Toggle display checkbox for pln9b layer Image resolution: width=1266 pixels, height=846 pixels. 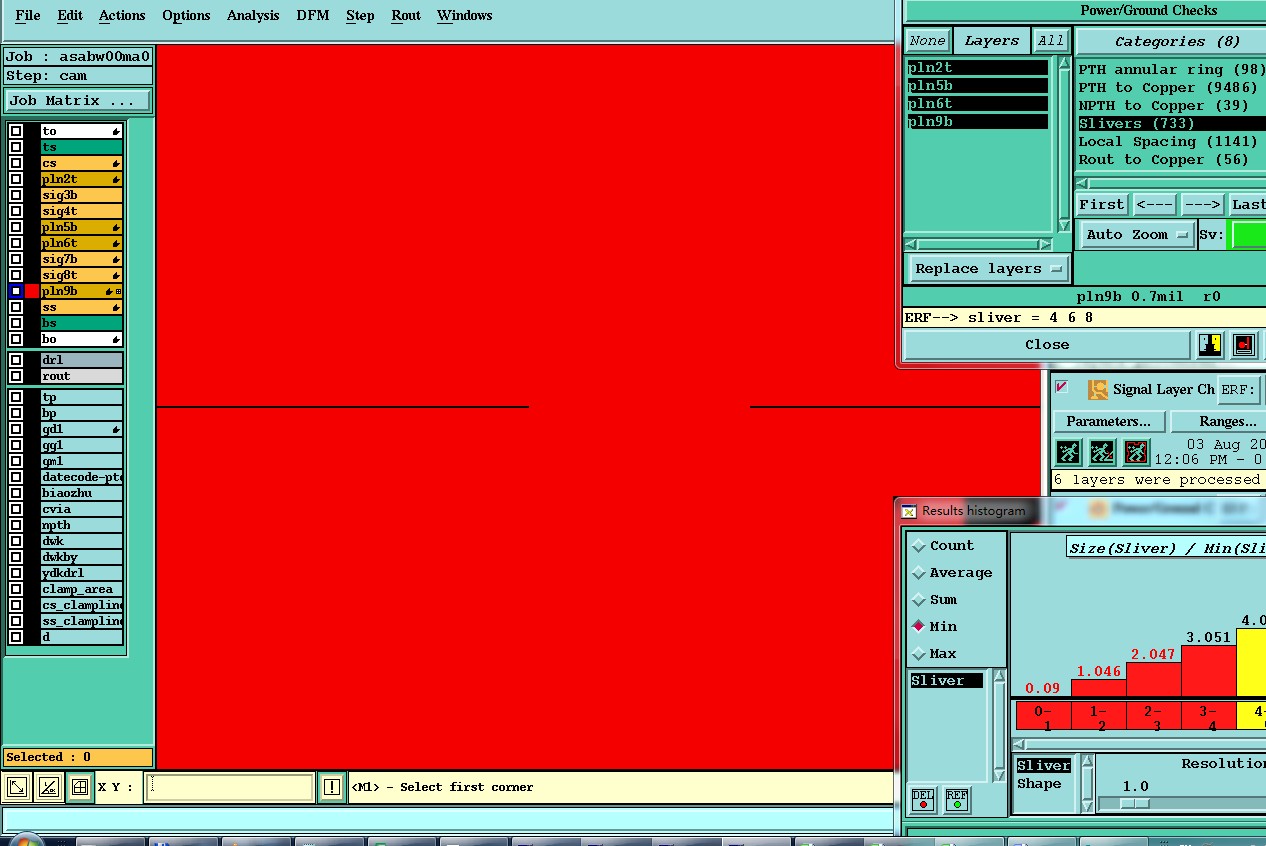(x=16, y=291)
